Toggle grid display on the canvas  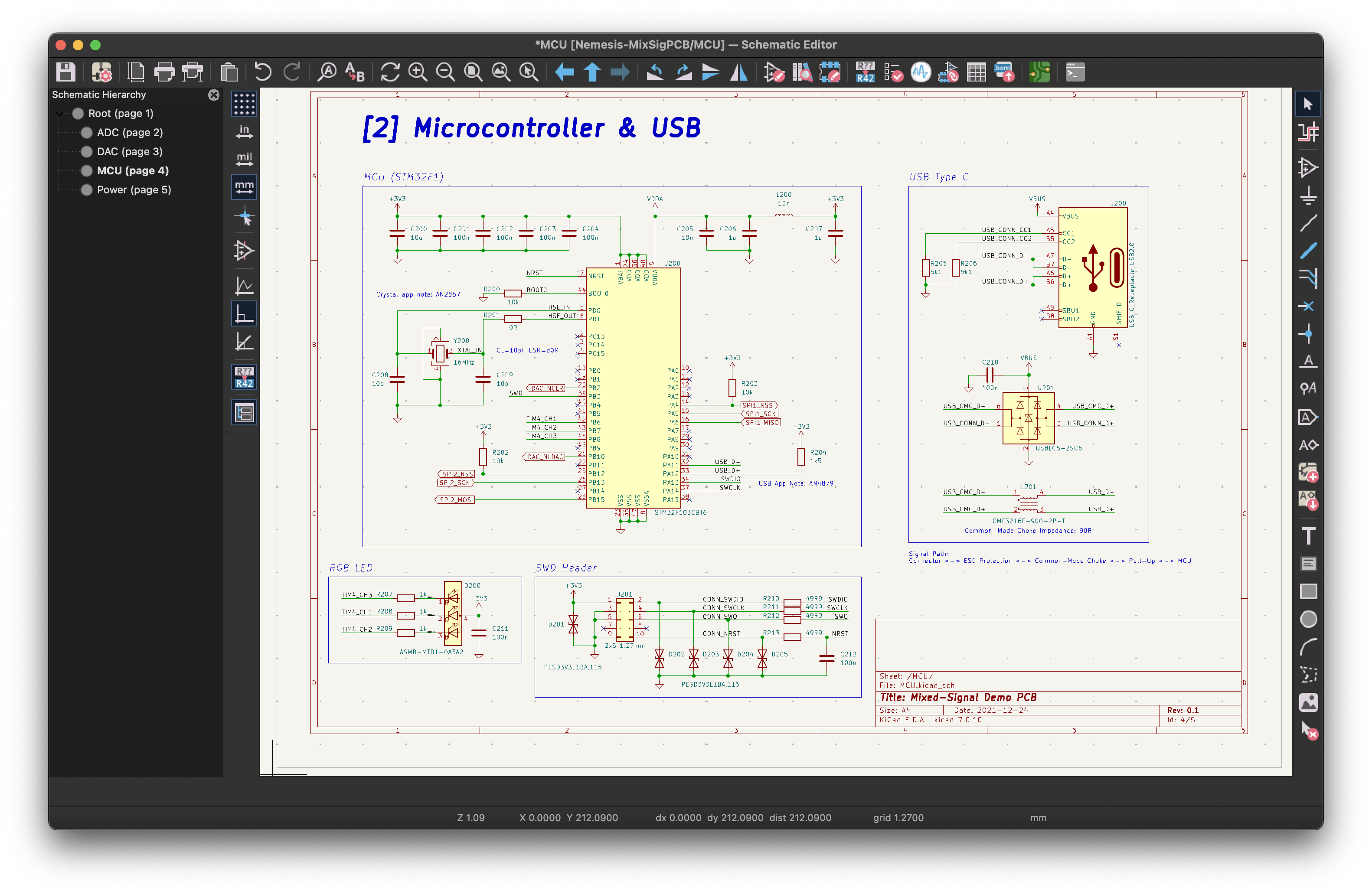(244, 104)
